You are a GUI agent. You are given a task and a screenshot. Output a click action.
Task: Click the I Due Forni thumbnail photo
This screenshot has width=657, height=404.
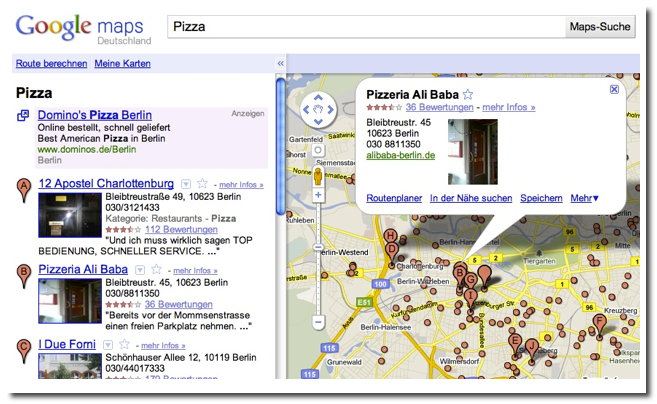(x=70, y=366)
